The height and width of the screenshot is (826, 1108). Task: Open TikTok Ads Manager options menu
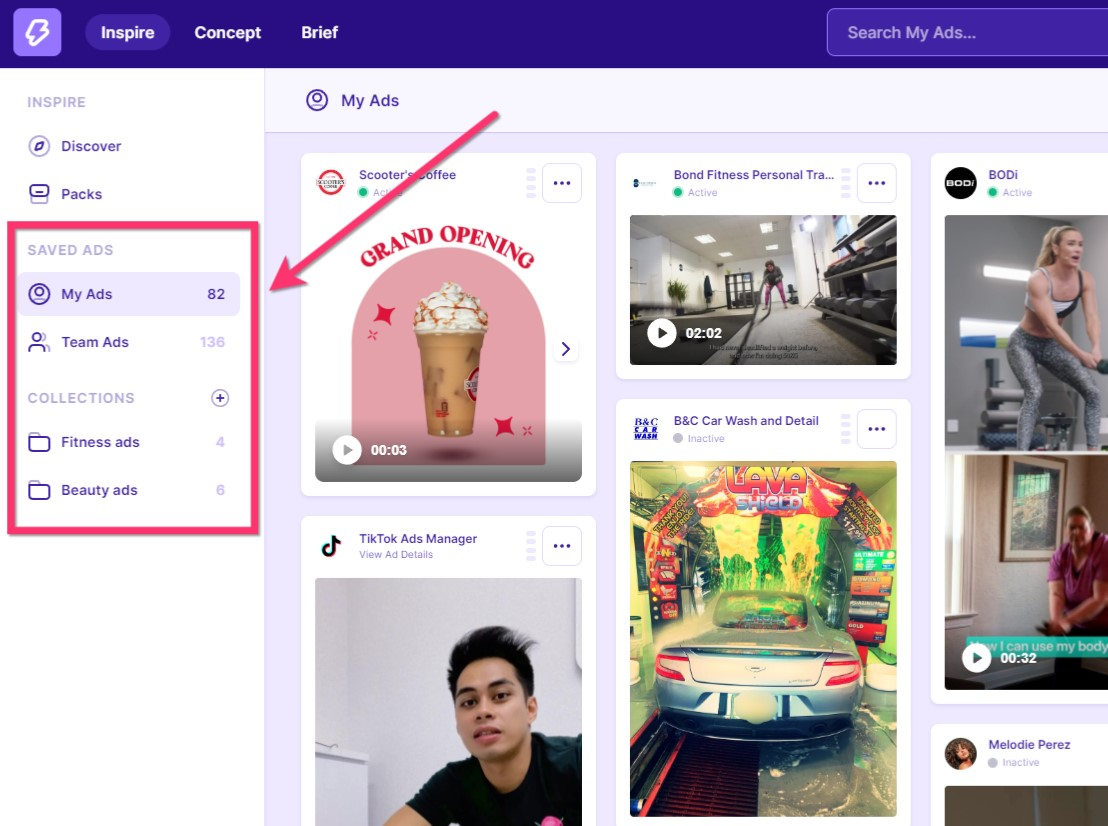562,545
